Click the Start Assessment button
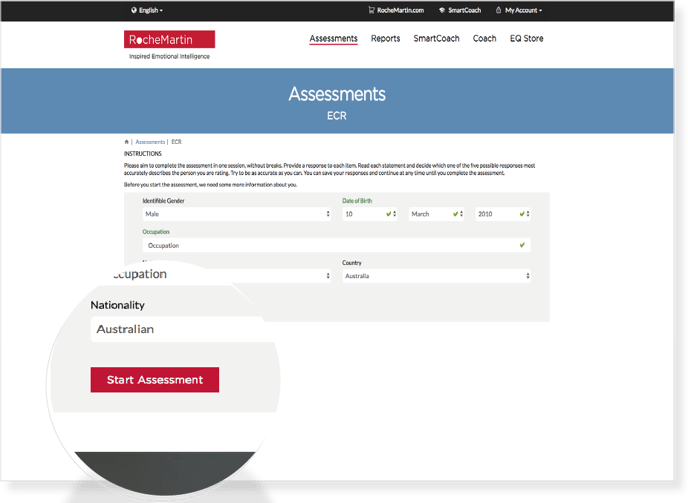 (x=155, y=380)
